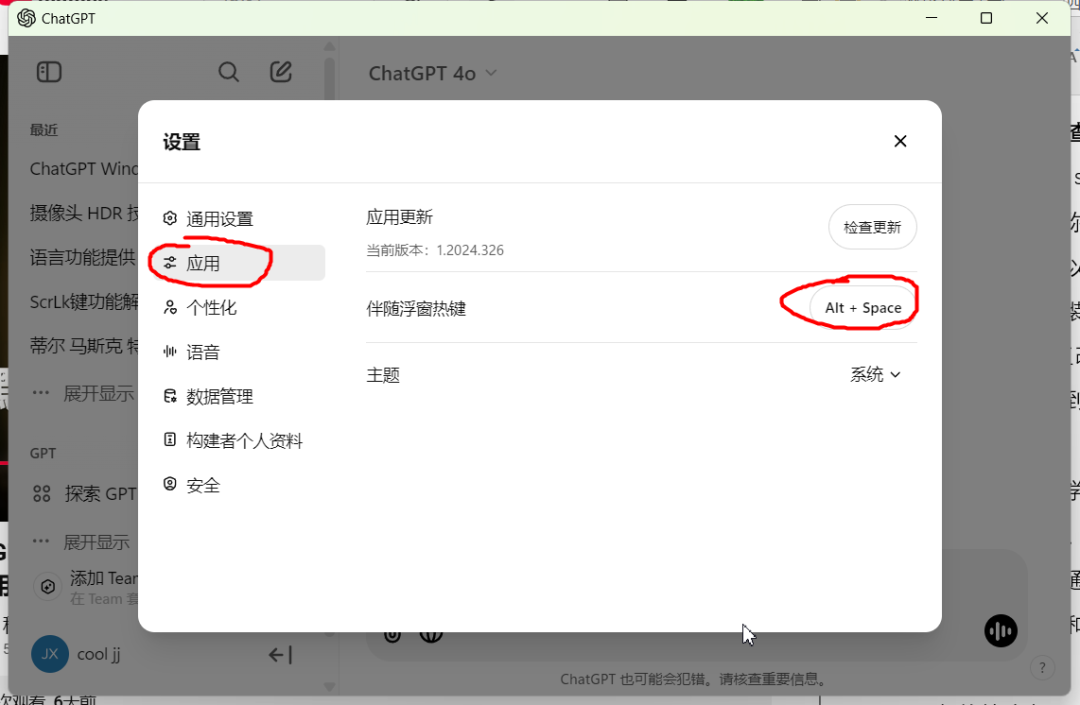Open 探索 GPT in the sidebar
Screen dimensions: 1080x705
[x=85, y=493]
